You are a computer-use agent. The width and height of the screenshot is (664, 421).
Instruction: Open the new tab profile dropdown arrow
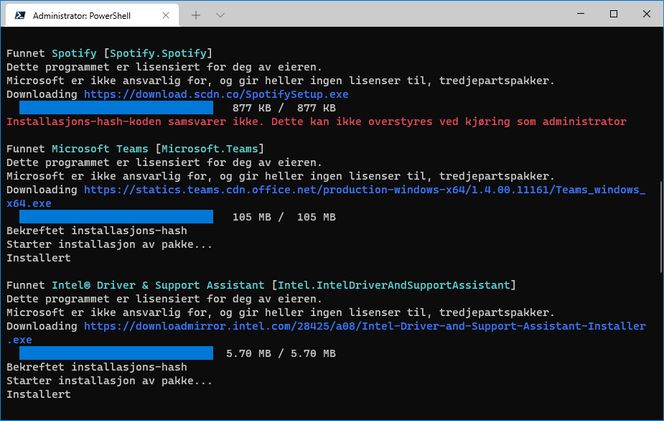coord(220,16)
